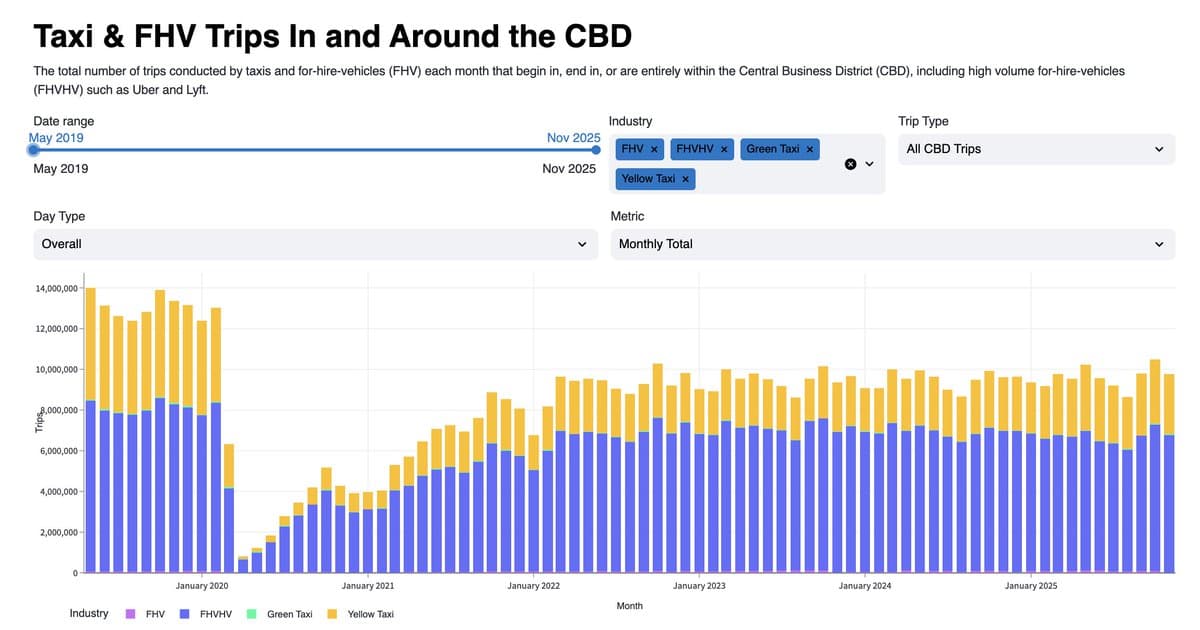Remove the FHV industry tag
The image size is (1200, 630).
(x=654, y=149)
